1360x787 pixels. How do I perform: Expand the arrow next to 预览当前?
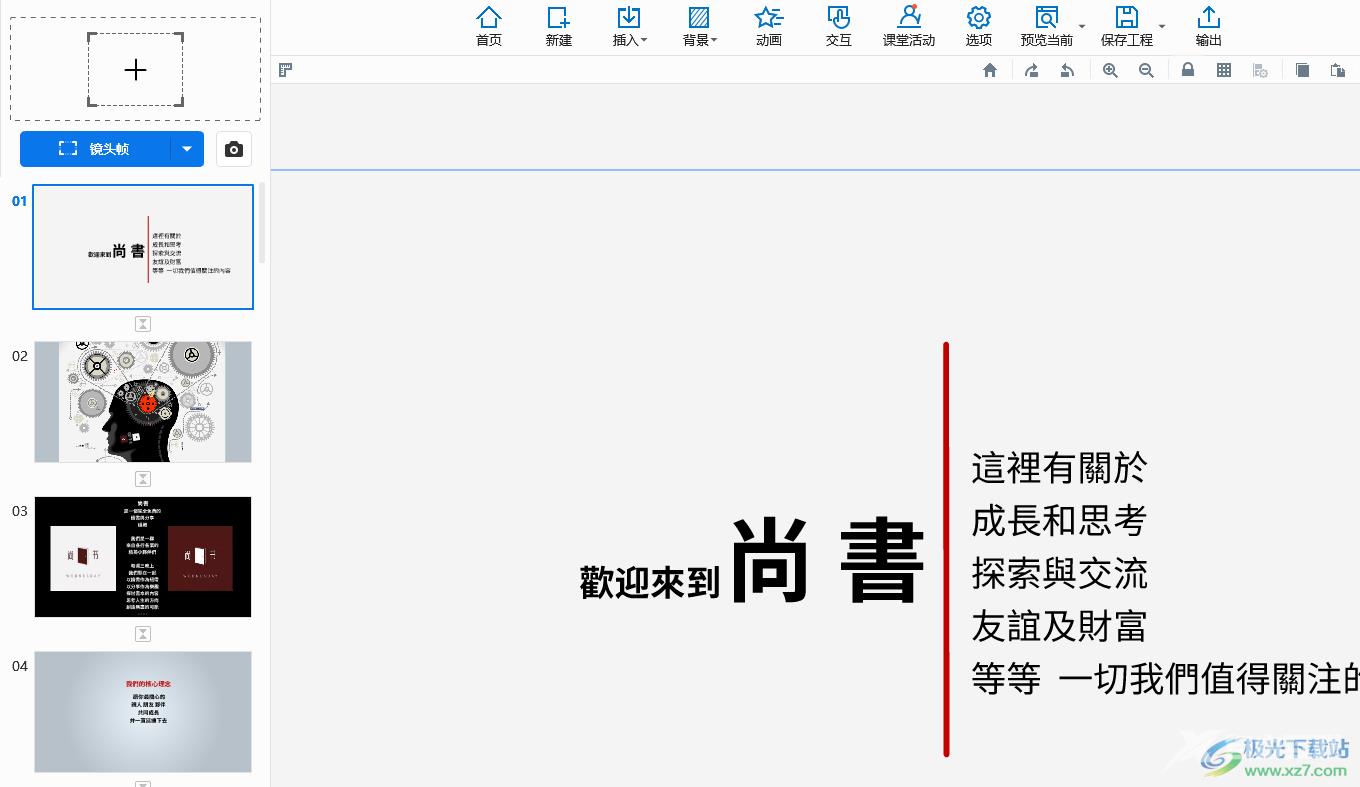pos(1082,26)
